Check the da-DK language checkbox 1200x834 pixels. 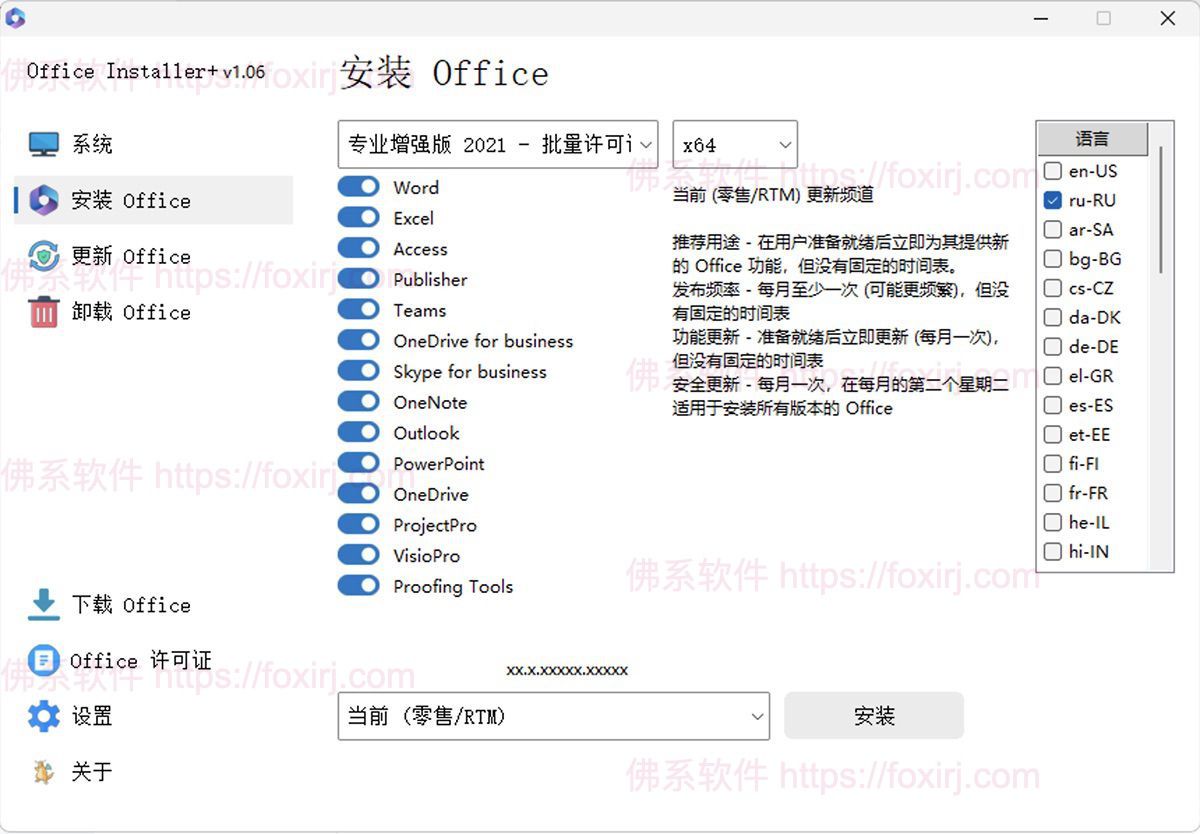click(1052, 317)
